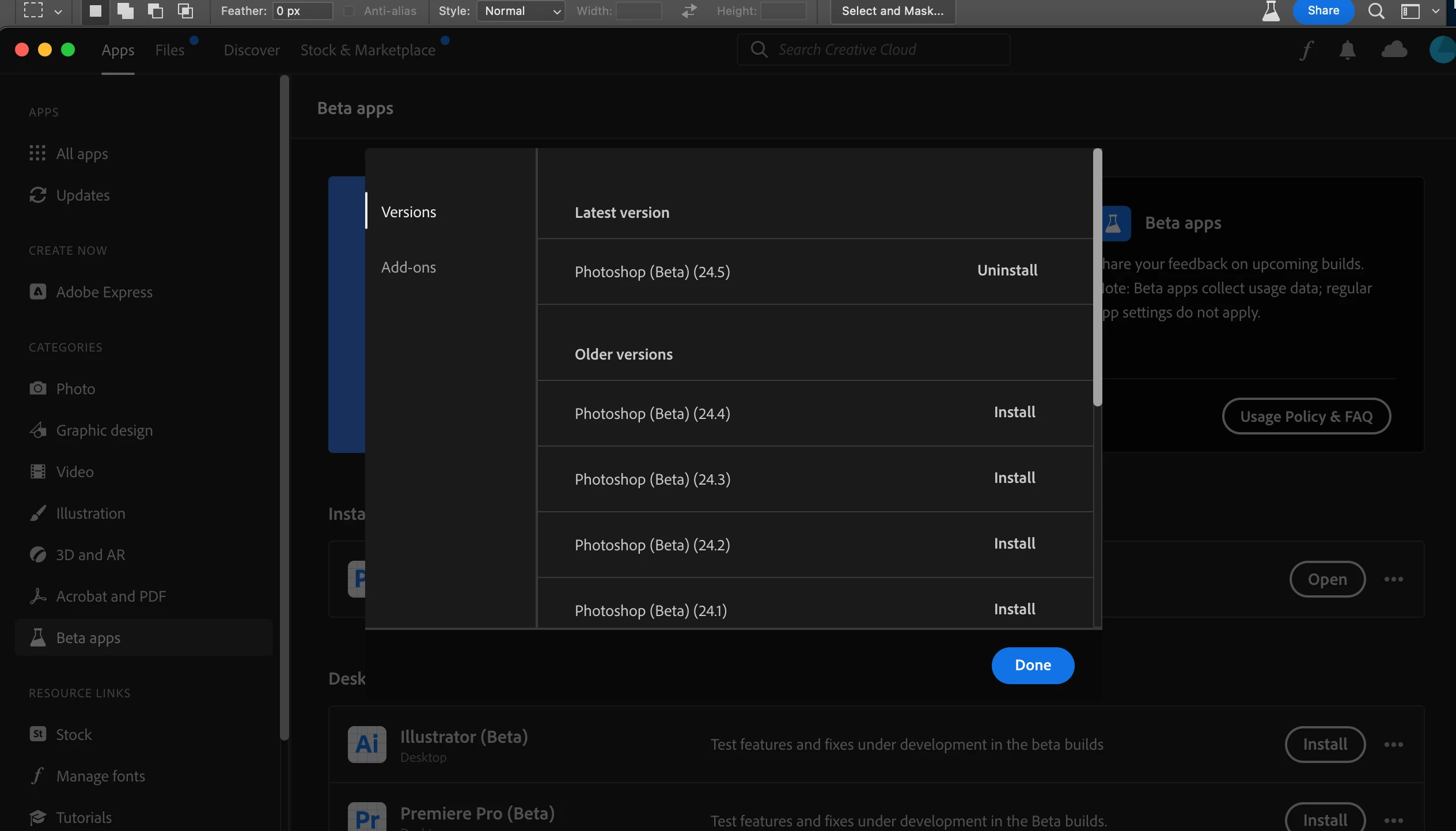
Task: Open the notifications bell
Action: (1347, 50)
